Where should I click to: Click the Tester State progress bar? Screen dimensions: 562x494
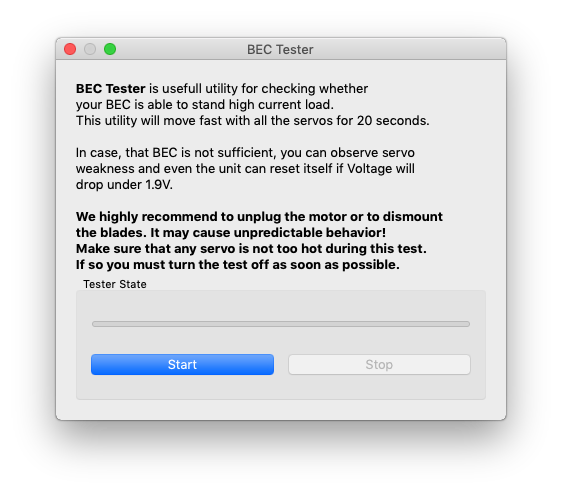(281, 324)
